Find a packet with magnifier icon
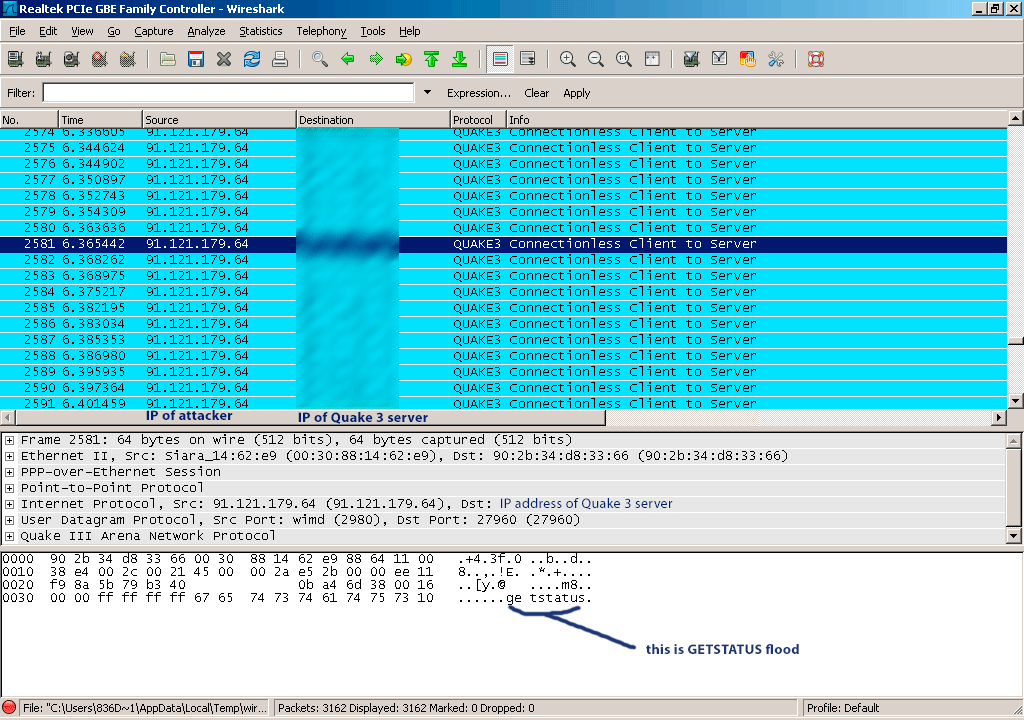This screenshot has width=1024, height=720. [x=320, y=59]
